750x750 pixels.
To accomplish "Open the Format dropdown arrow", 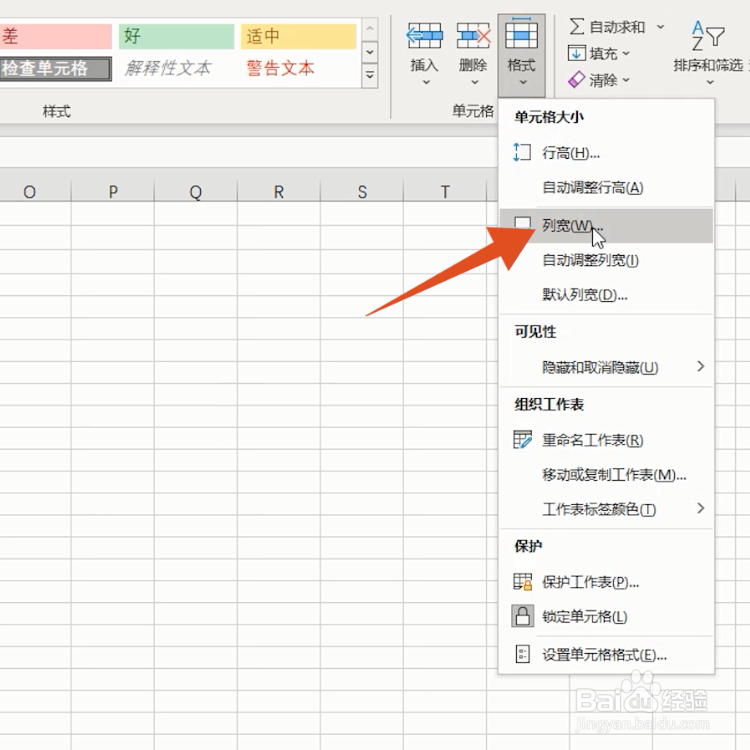I will [x=523, y=82].
